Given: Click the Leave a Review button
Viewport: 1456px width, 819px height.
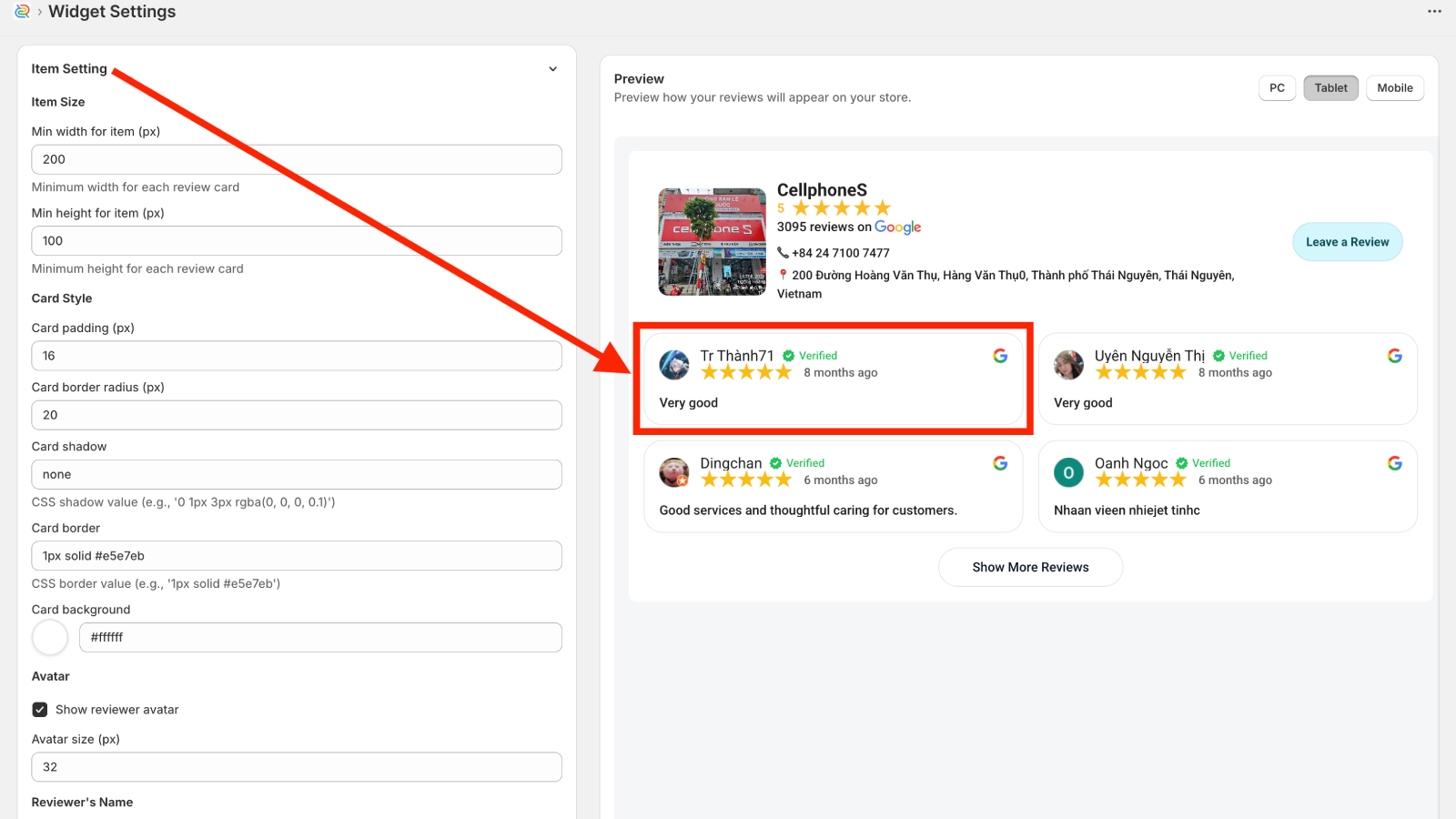Looking at the screenshot, I should coord(1347,241).
